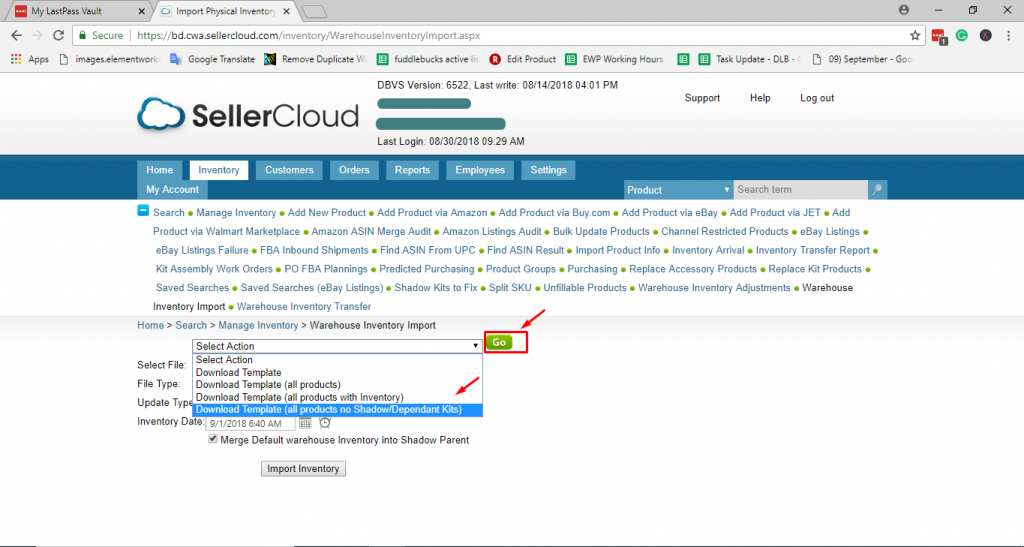Screen dimensions: 1024x547
Task: Open Warehouse Inventory Transfer link
Action: (304, 307)
